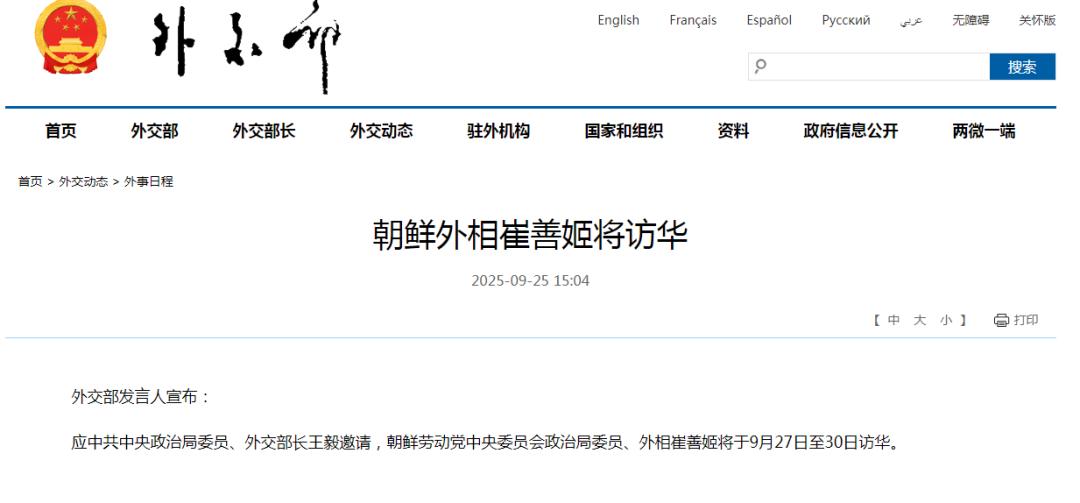Screen dimensions: 1080x503
Task: Open 外交动态 navigation menu
Action: (381, 131)
